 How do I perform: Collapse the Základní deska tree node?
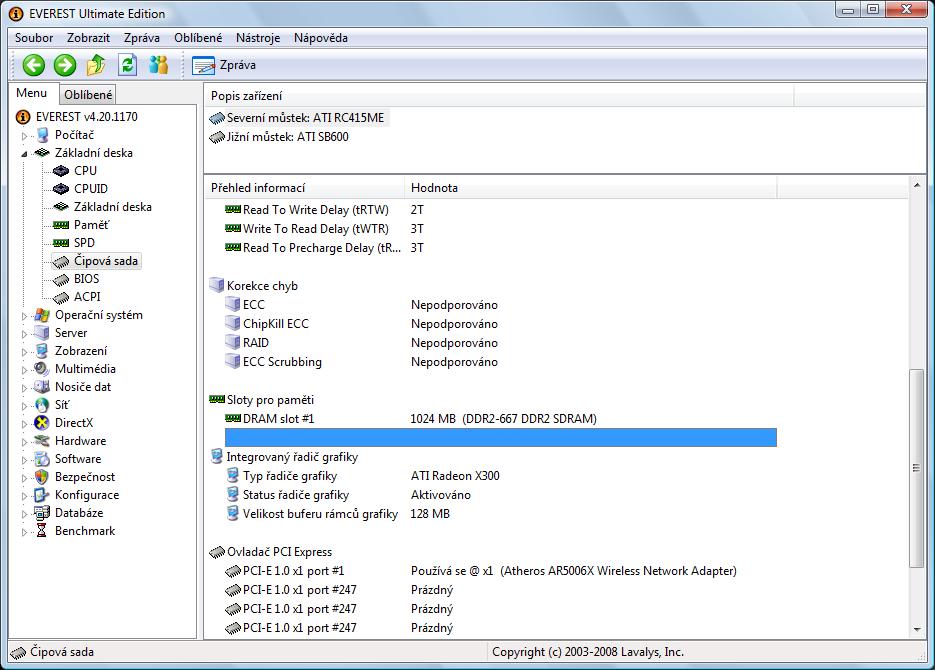[x=24, y=154]
